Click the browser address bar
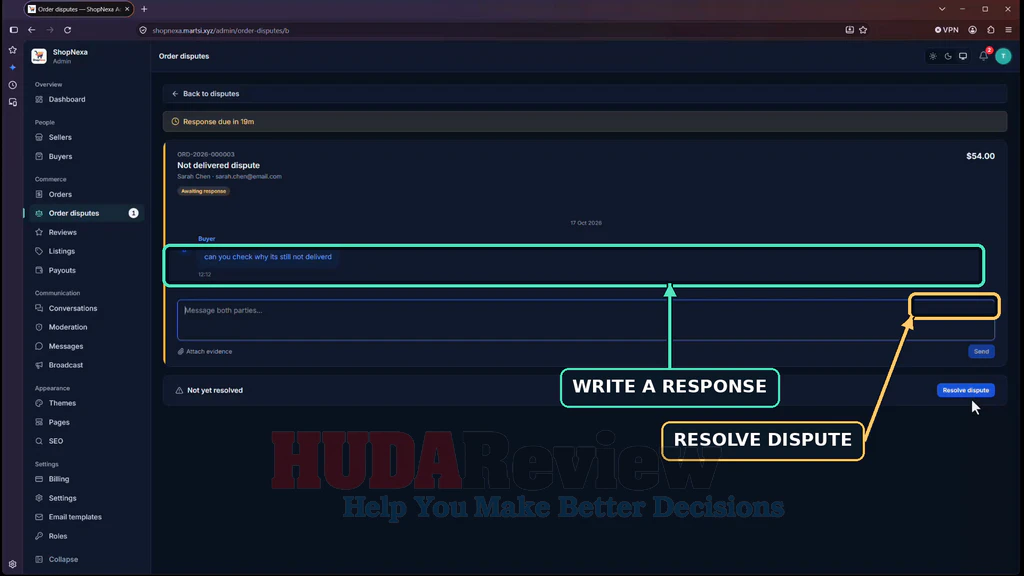Image resolution: width=1024 pixels, height=576 pixels. click(x=490, y=30)
